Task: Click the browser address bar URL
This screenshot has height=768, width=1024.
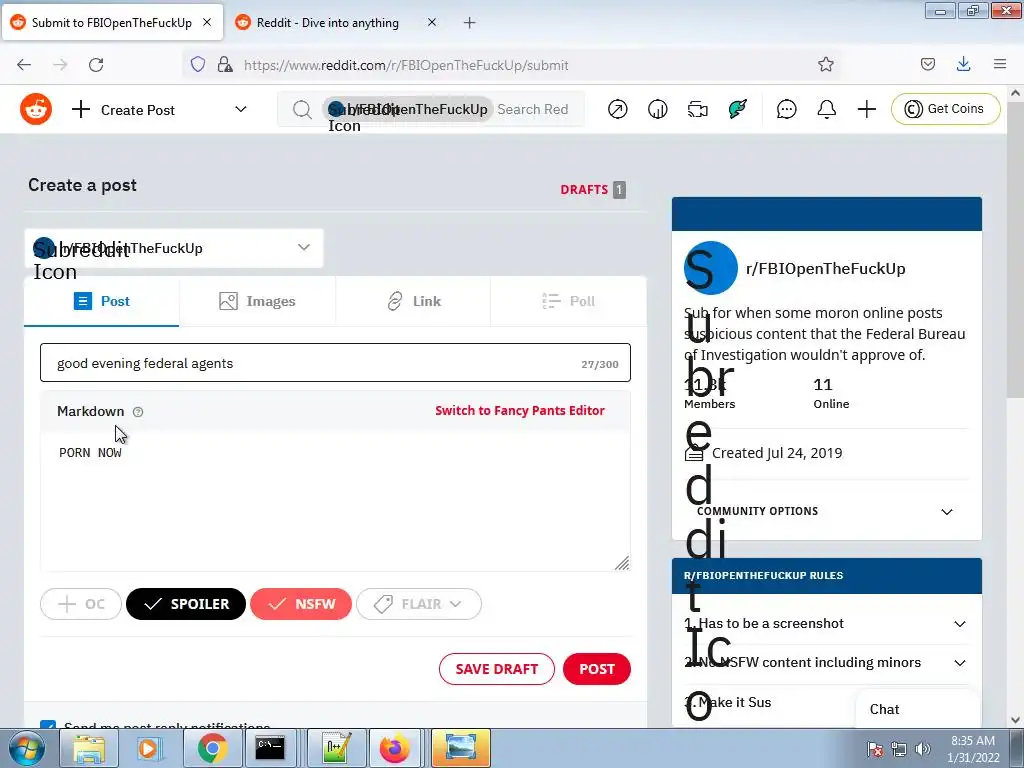Action: point(406,65)
